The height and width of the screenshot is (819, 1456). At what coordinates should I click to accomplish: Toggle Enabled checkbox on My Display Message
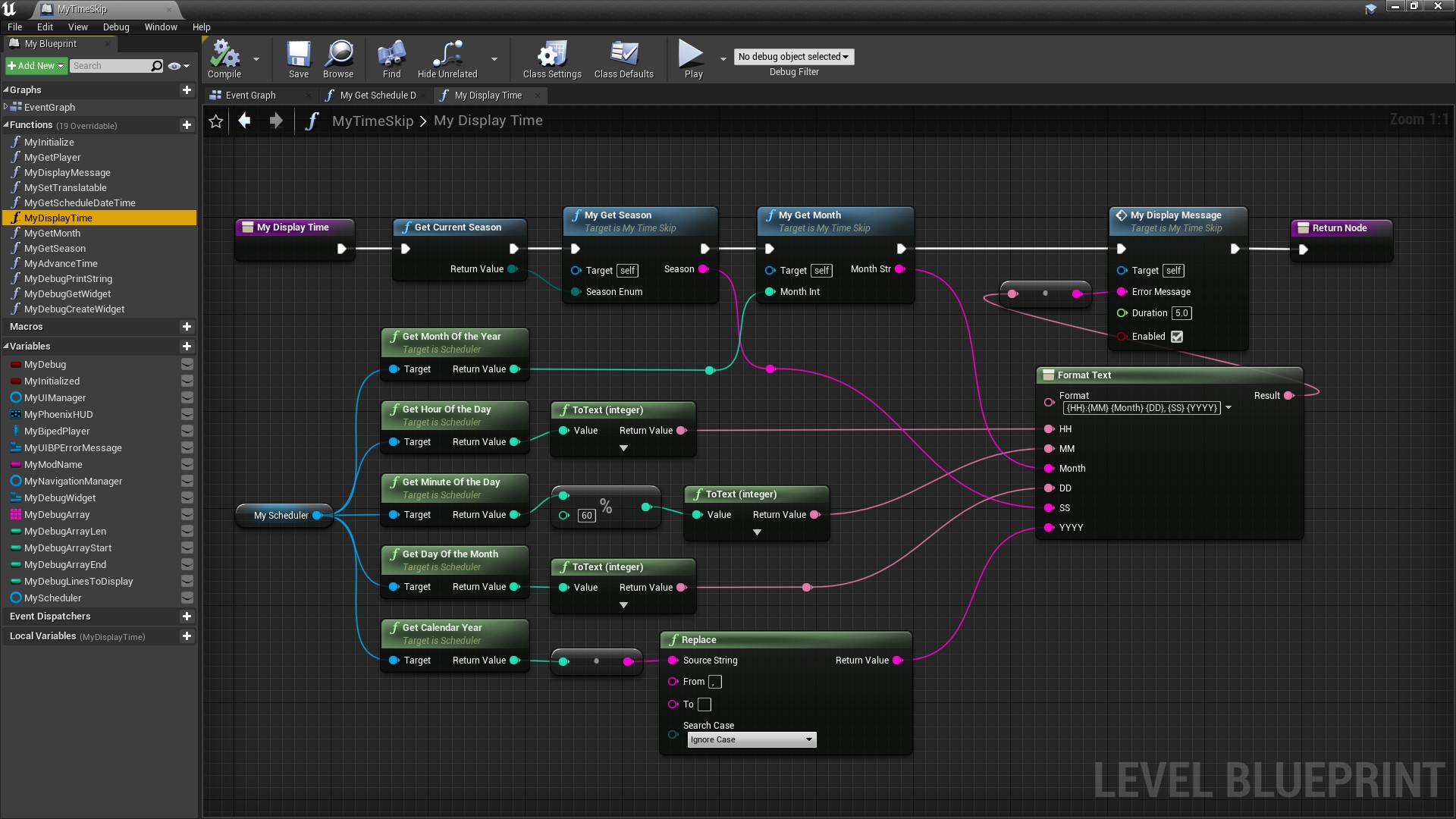1177,337
